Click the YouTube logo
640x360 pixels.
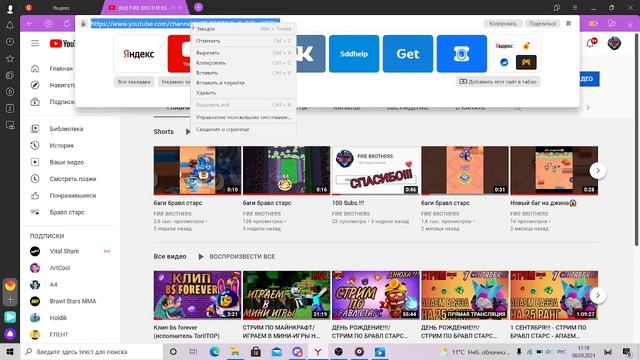pos(62,43)
